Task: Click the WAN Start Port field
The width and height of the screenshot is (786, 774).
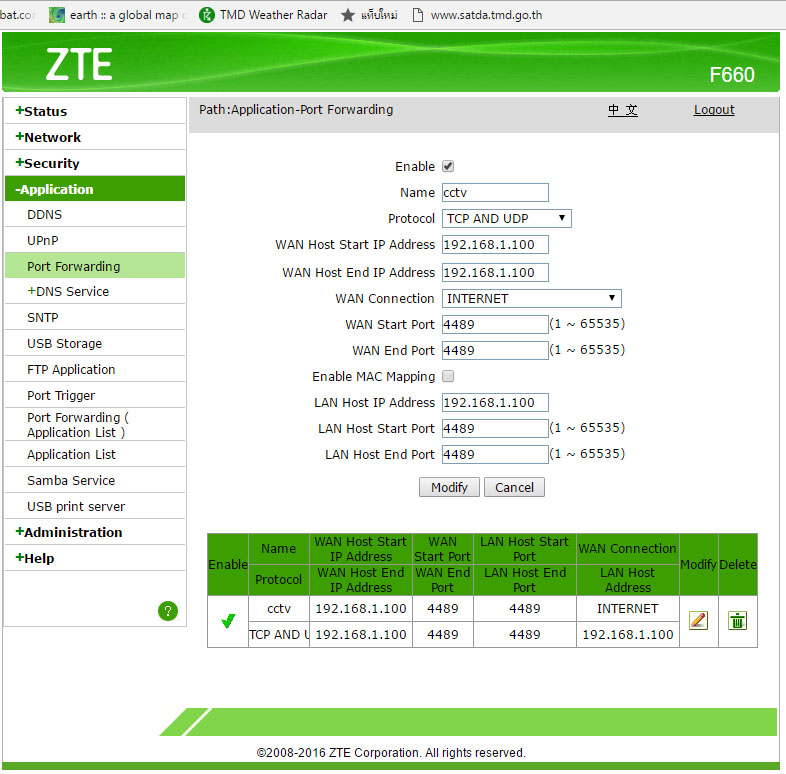Action: [x=495, y=324]
